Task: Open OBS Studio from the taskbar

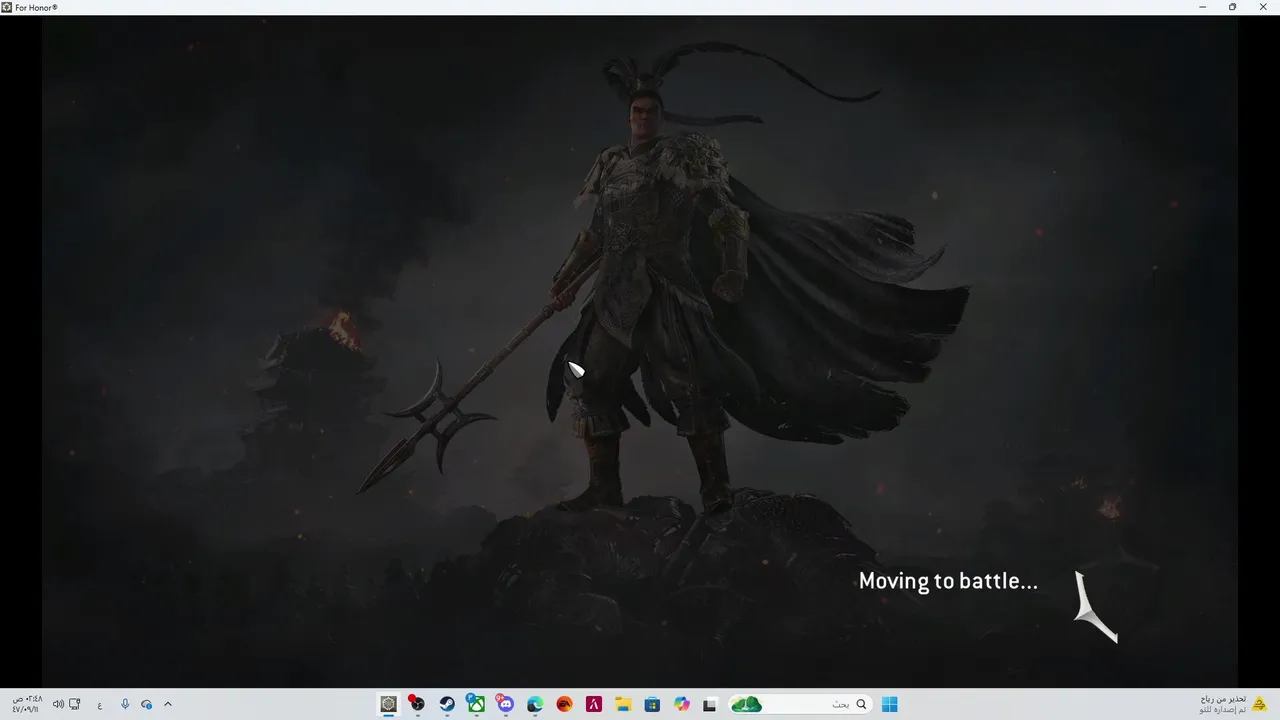Action: [x=417, y=704]
